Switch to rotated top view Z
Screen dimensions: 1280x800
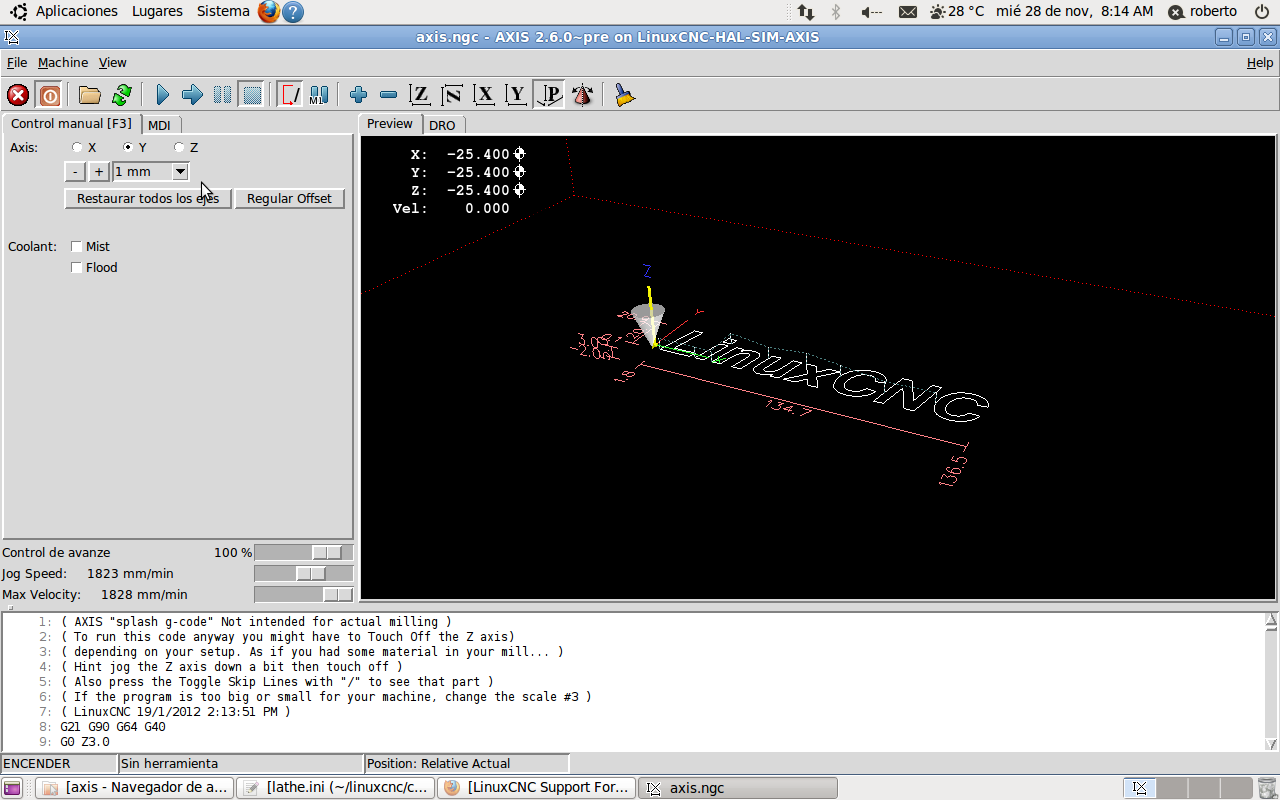452,95
